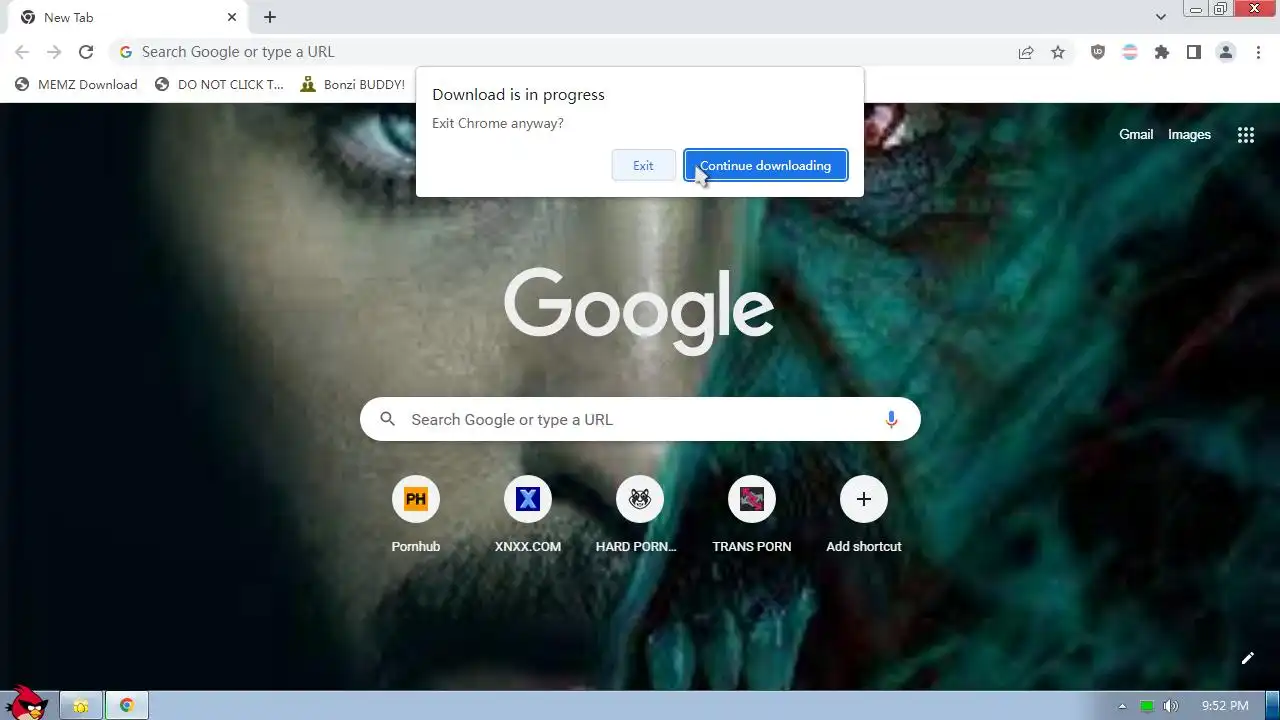Close the New Tab tab
Viewport: 1280px width, 720px height.
232,17
